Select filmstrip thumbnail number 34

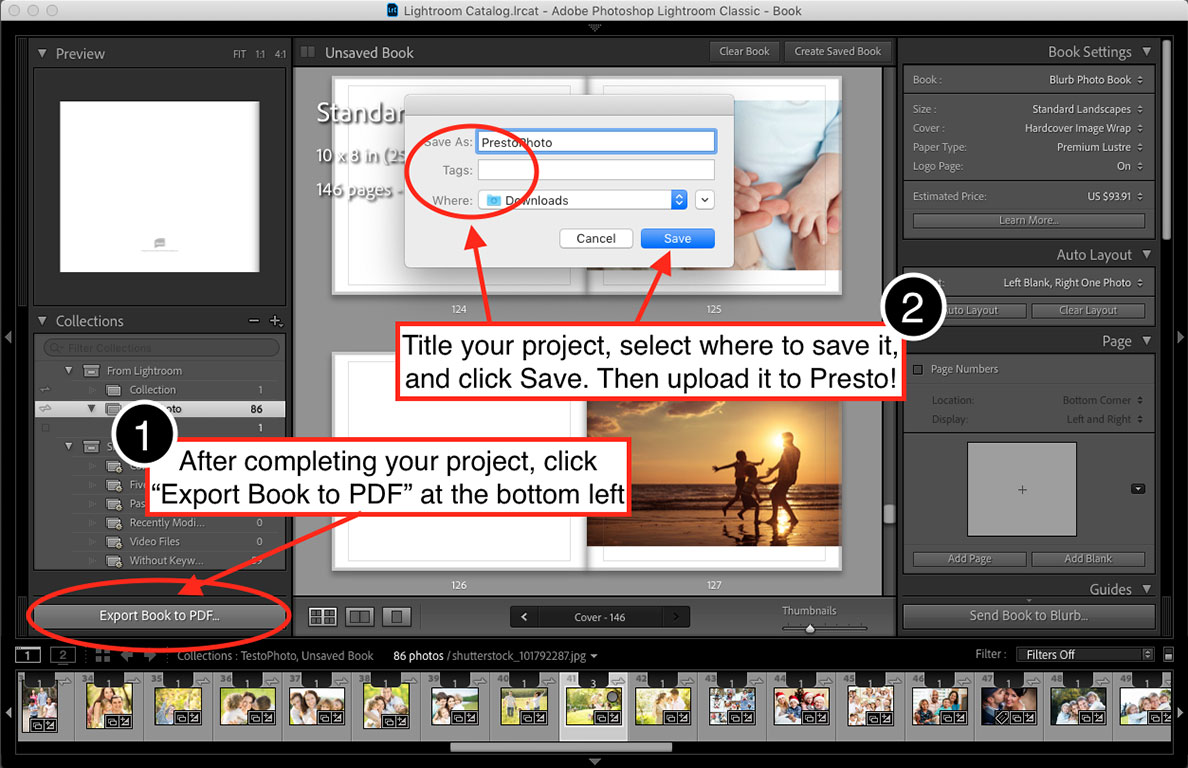click(110, 707)
